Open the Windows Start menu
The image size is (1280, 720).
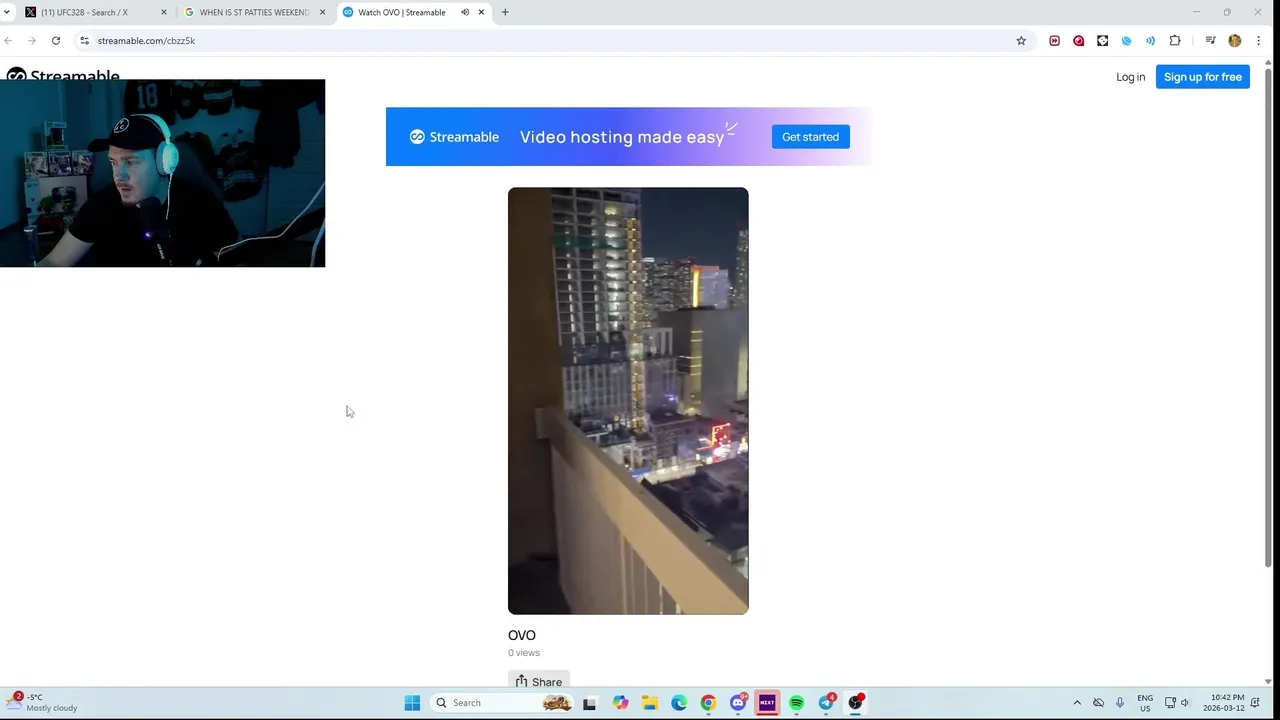412,703
